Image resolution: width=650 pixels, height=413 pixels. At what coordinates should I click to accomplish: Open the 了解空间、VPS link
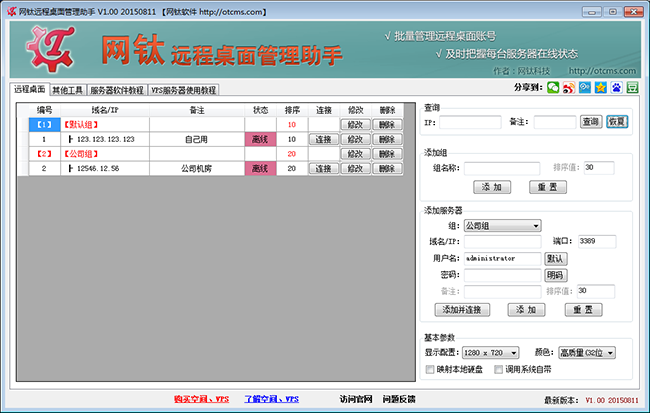(272, 399)
